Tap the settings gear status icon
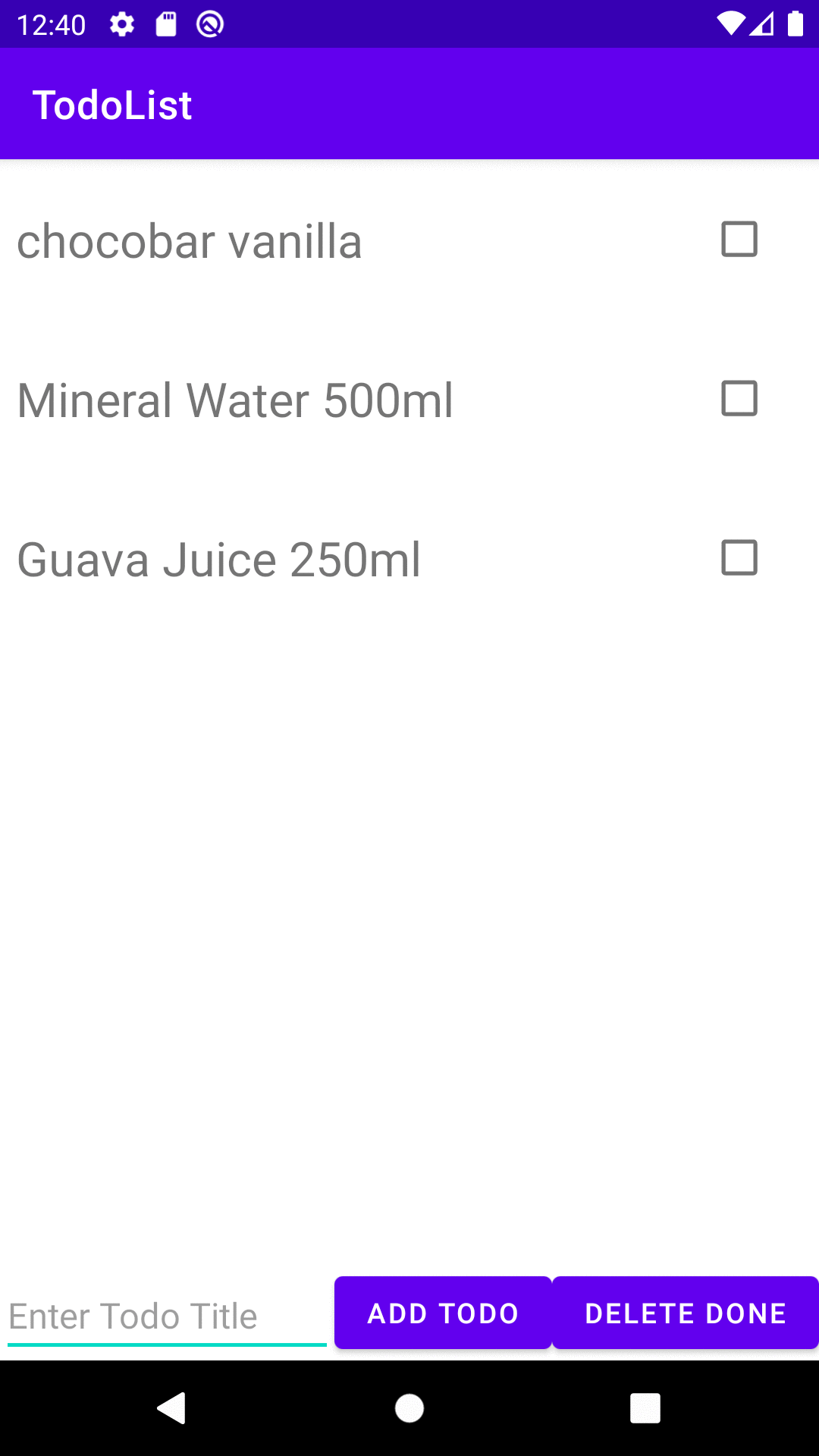The height and width of the screenshot is (1456, 819). coord(122,24)
